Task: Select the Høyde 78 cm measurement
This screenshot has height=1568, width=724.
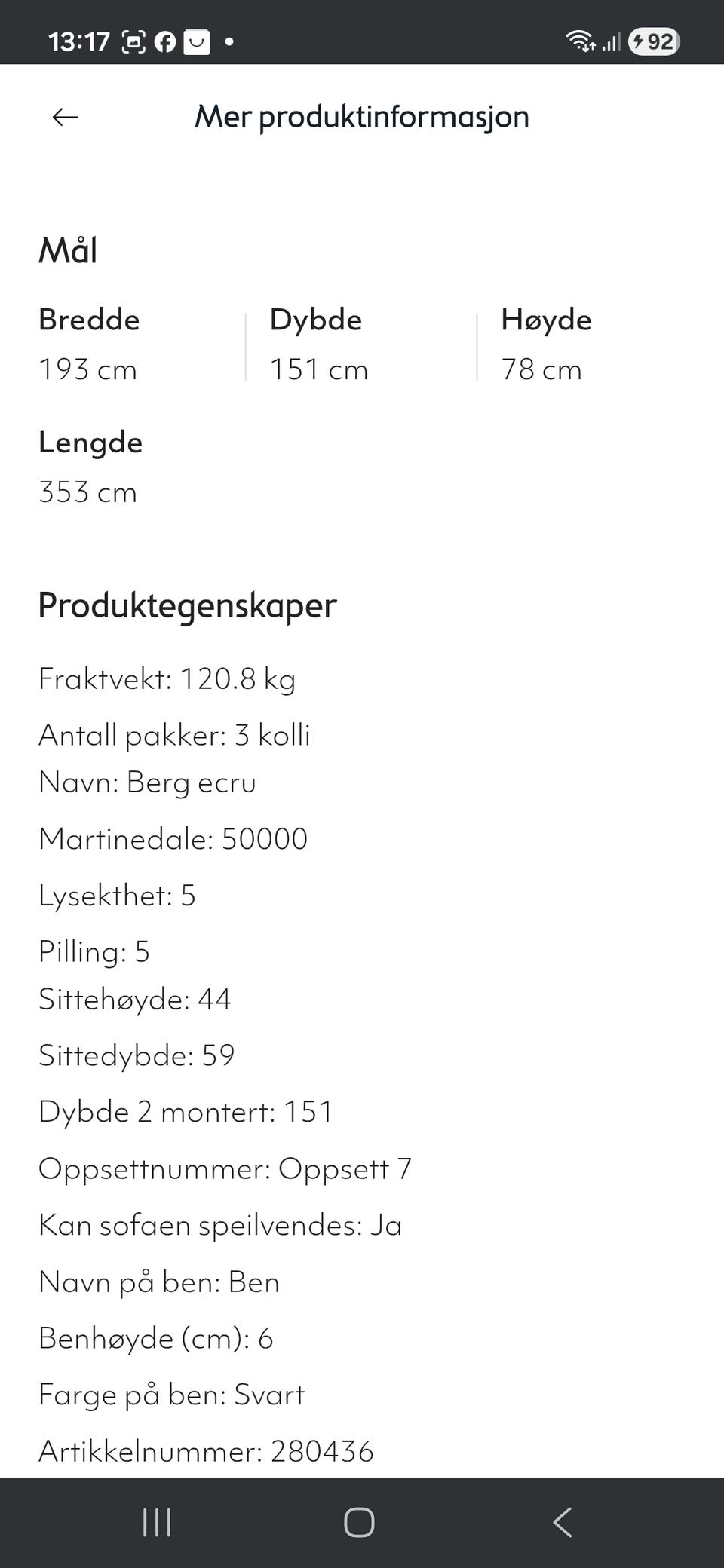Action: [x=546, y=345]
